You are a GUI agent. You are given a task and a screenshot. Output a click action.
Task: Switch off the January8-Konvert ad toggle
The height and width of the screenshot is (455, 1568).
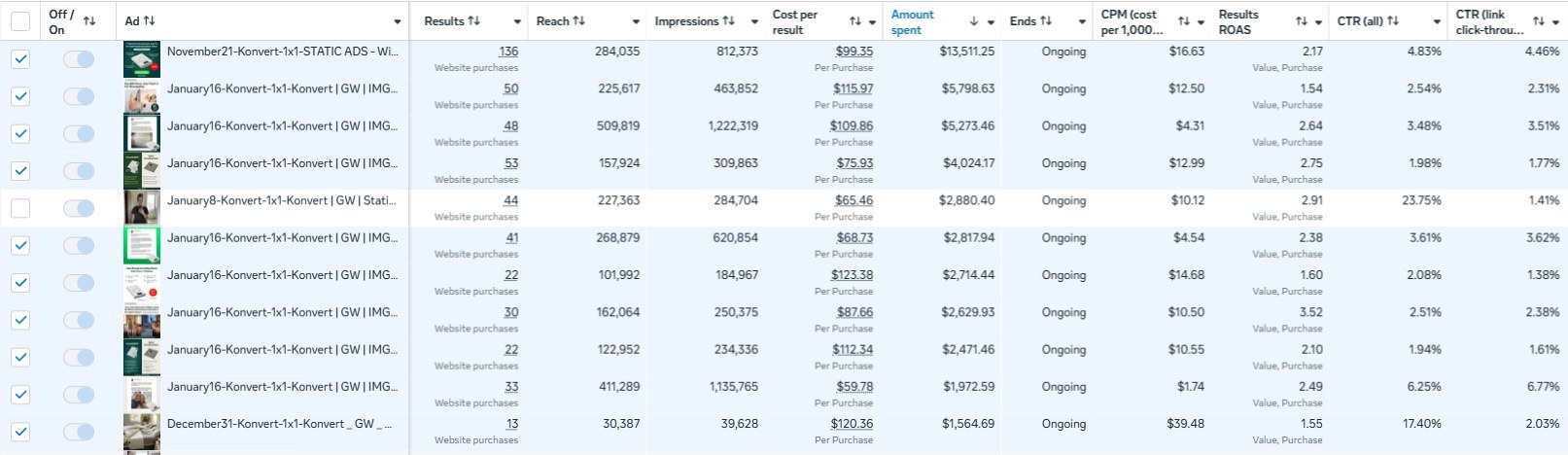pyautogui.click(x=79, y=208)
